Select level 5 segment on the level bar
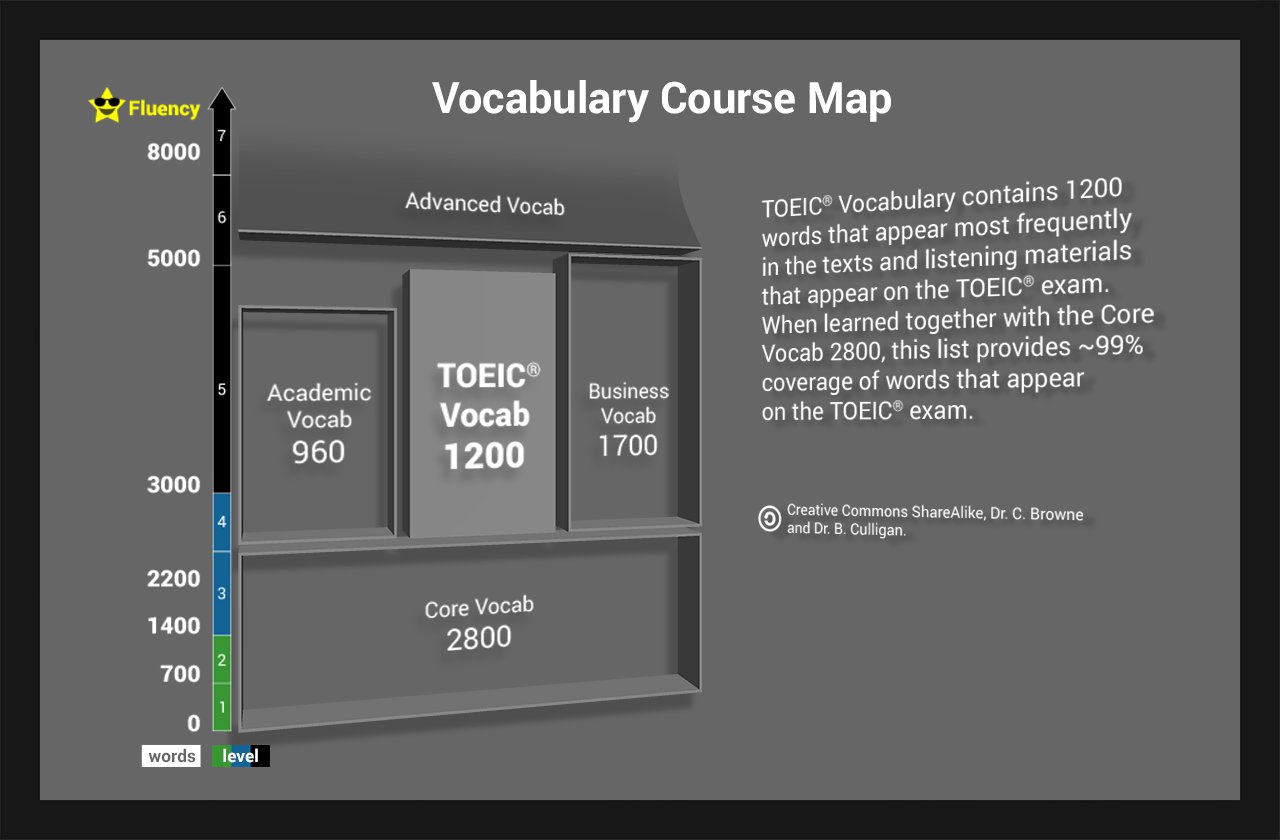Image resolution: width=1280 pixels, height=840 pixels. pos(222,379)
